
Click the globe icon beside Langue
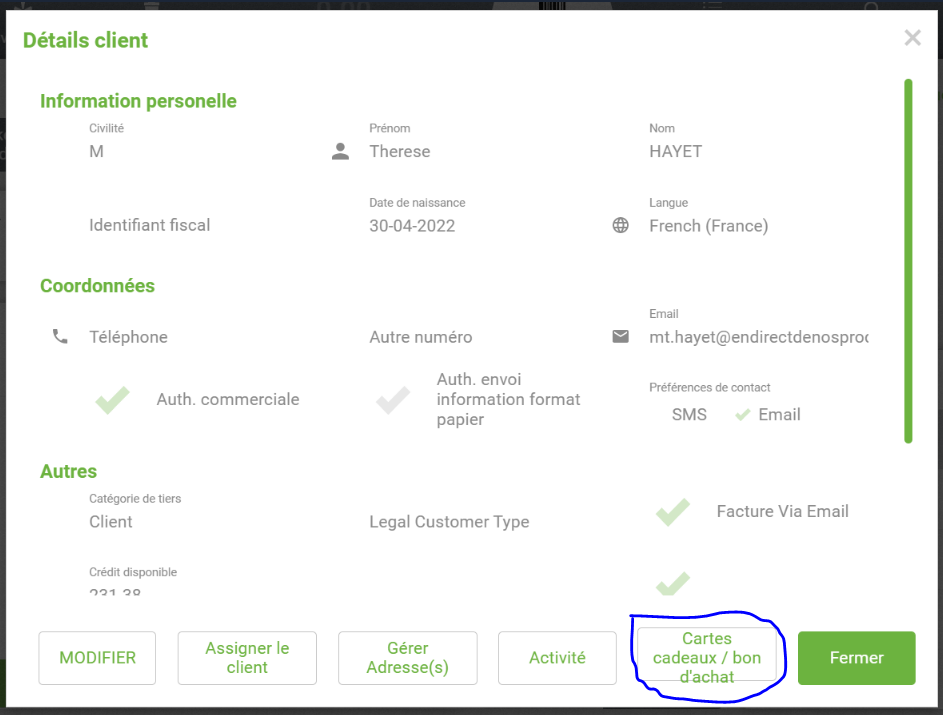621,226
